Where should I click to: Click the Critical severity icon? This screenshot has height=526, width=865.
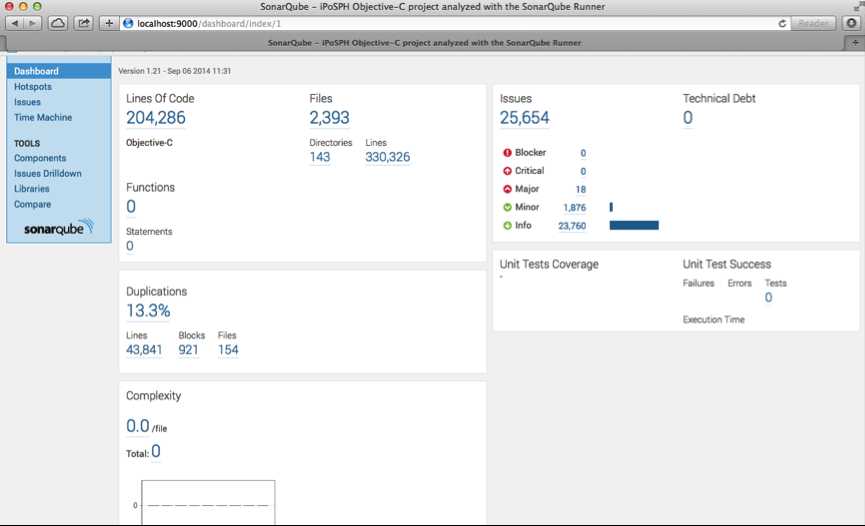tap(507, 171)
